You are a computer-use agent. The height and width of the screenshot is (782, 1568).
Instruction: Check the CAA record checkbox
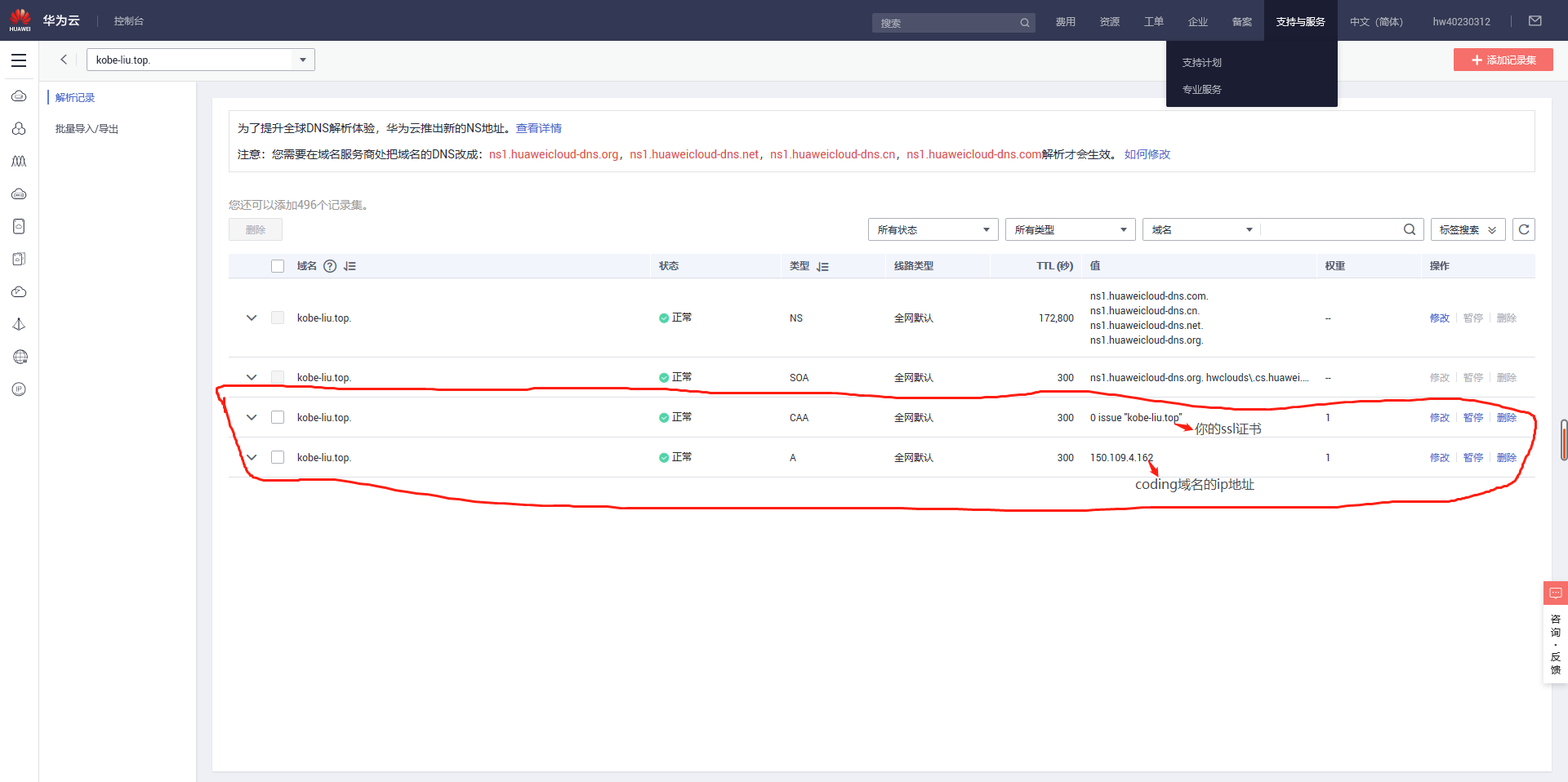278,417
